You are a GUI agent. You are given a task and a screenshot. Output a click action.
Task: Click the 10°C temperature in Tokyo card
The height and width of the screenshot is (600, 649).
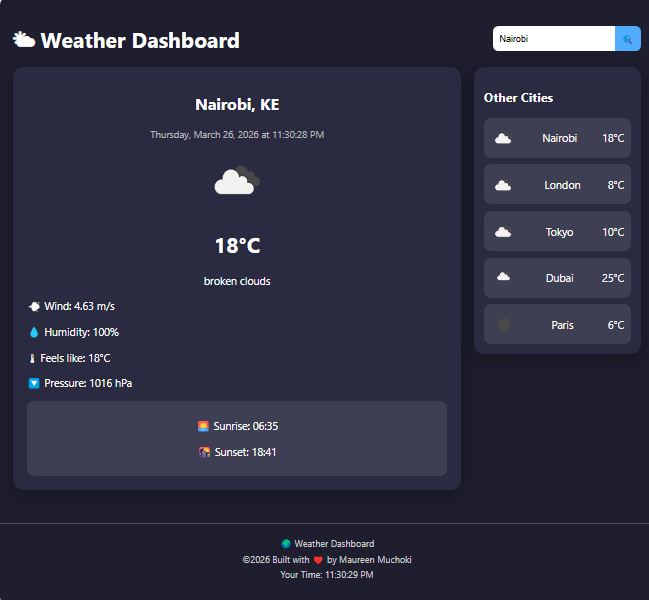[613, 232]
